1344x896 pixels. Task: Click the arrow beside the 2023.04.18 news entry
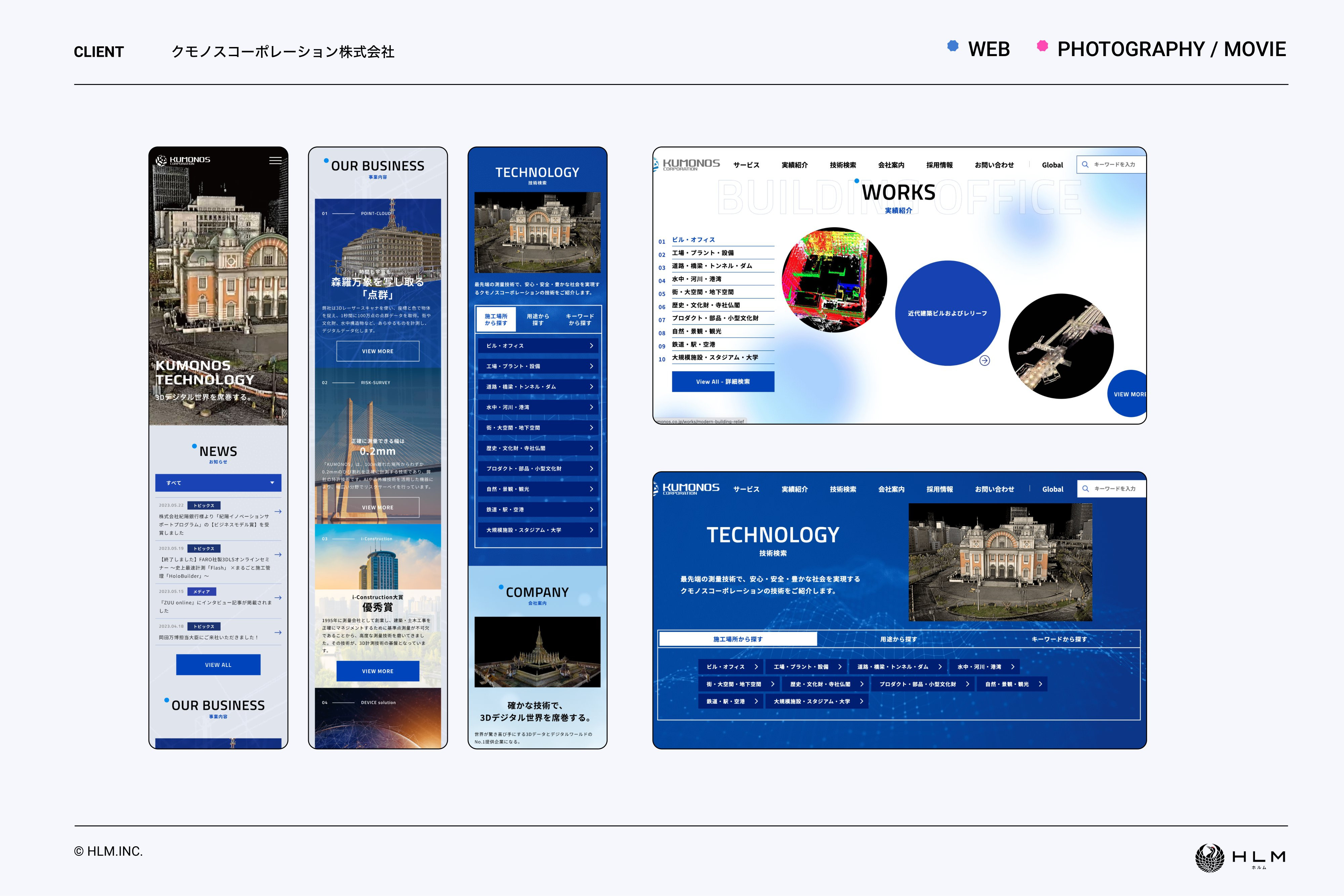278,633
